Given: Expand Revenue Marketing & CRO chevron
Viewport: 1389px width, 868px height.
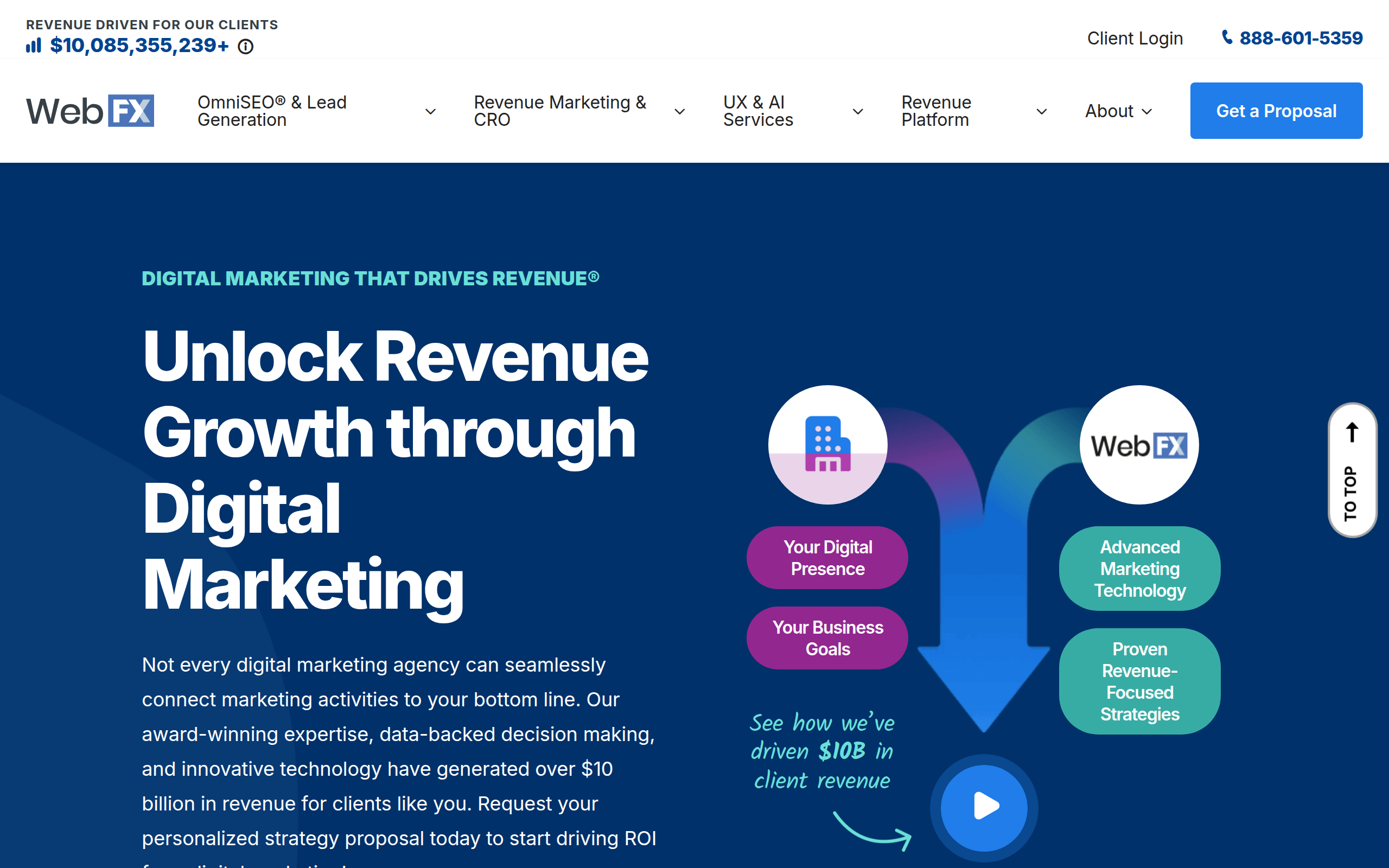Looking at the screenshot, I should [679, 111].
